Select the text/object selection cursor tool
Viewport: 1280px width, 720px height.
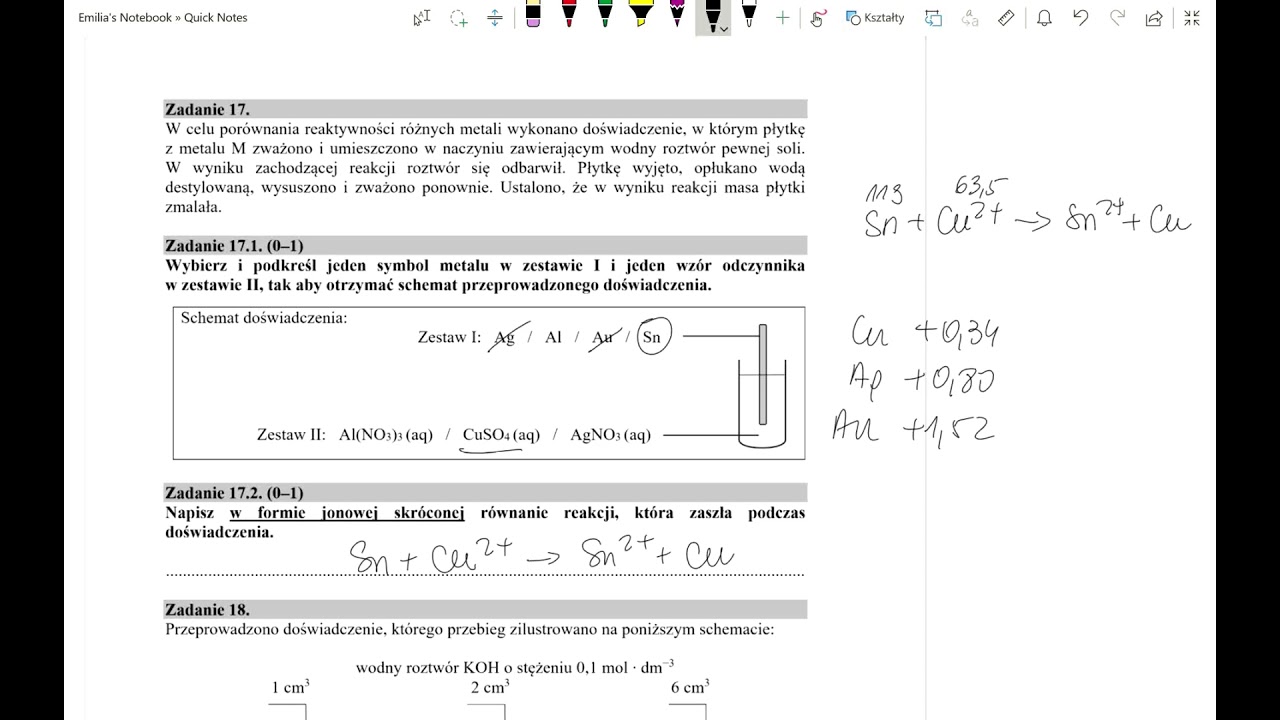coord(422,18)
